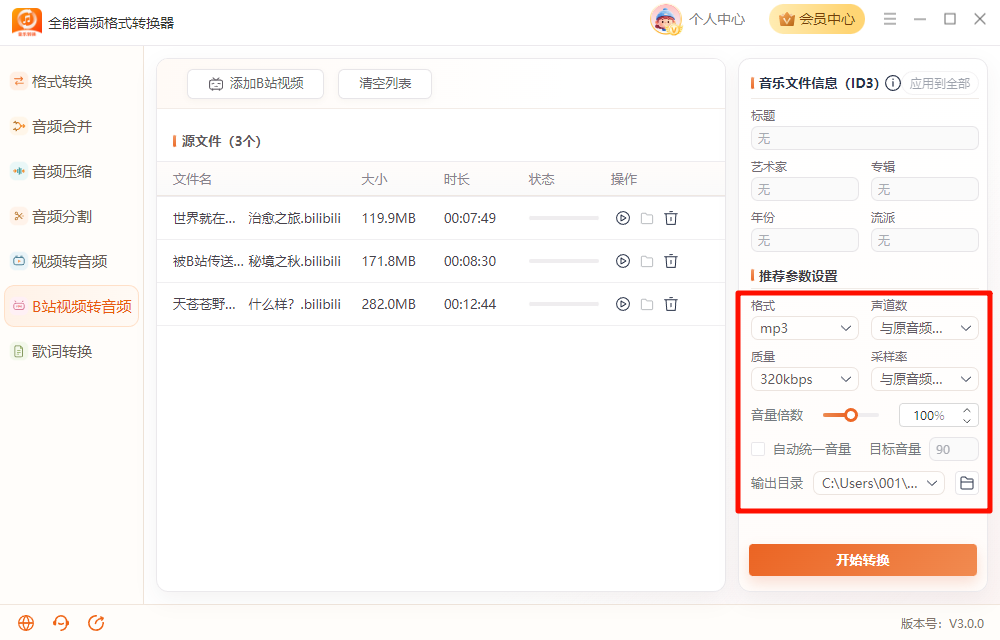1000x640 pixels.
Task: Enable 自动统一音量 checkbox
Action: pyautogui.click(x=758, y=449)
